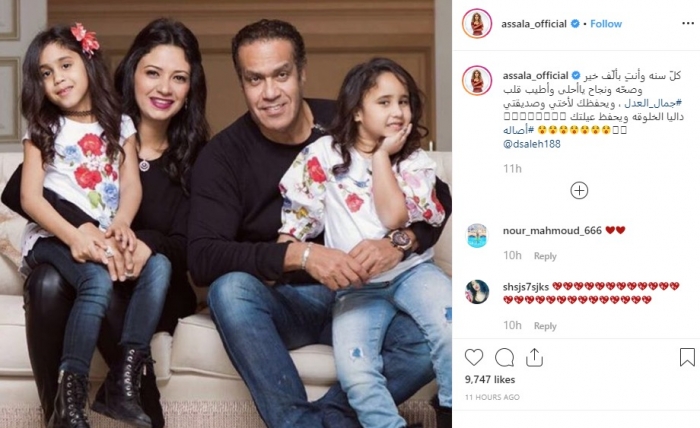Open assala_official avatar beside the caption
Image resolution: width=700 pixels, height=428 pixels.
(477, 80)
